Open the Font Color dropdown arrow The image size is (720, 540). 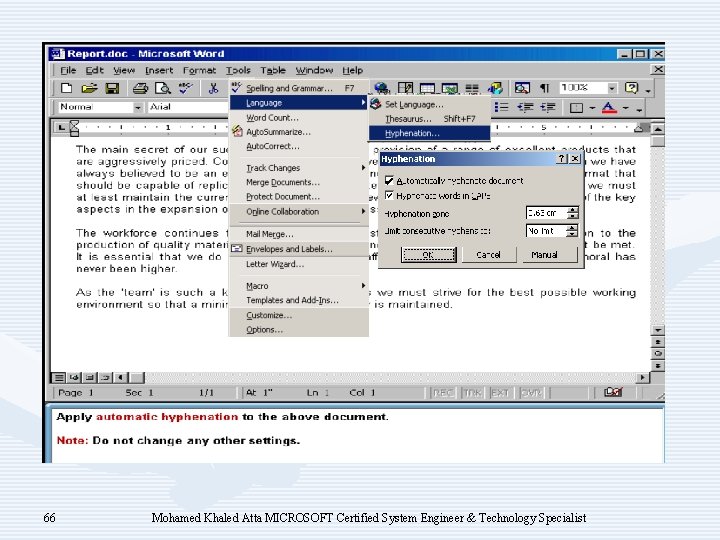[625, 108]
